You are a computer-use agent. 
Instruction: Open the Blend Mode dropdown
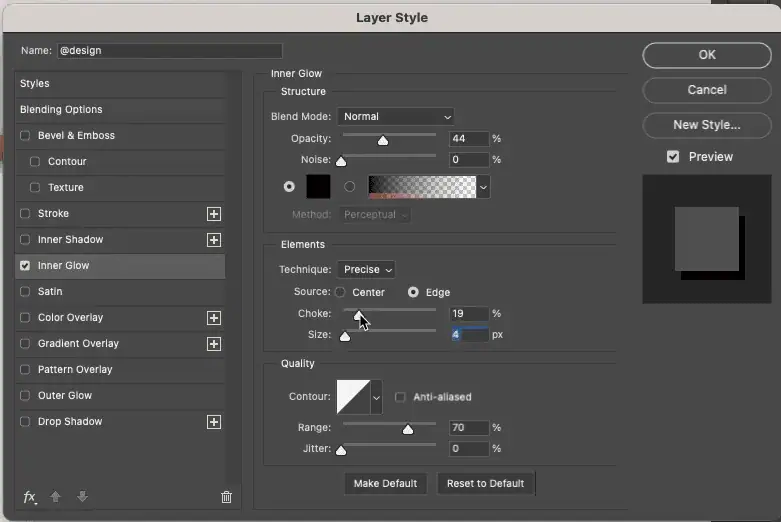(x=395, y=117)
